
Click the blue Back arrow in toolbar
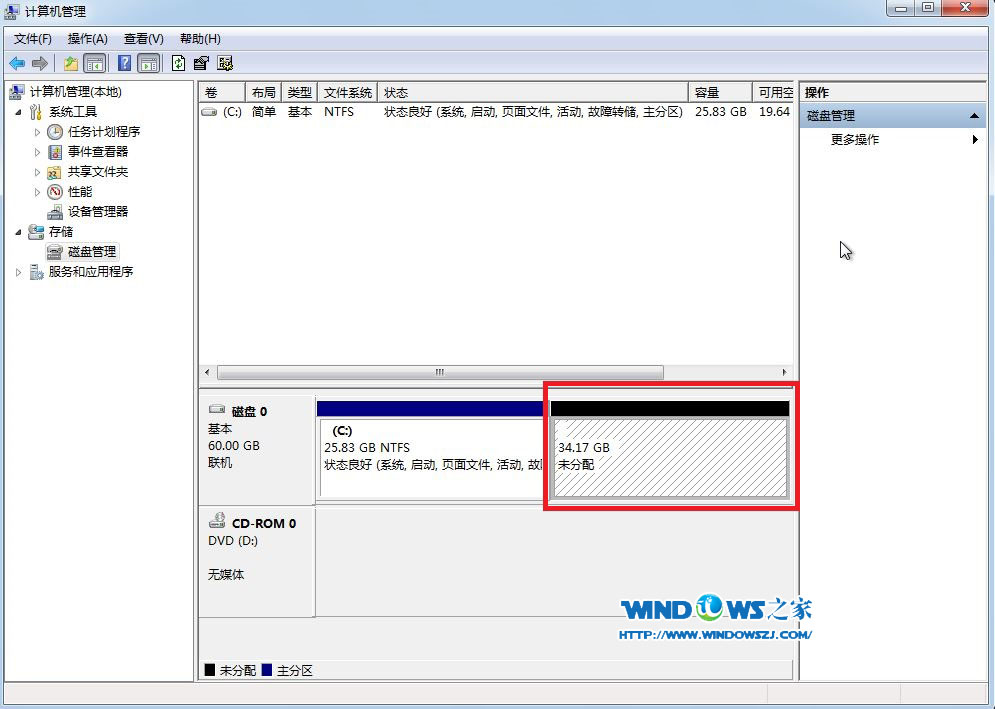[17, 63]
